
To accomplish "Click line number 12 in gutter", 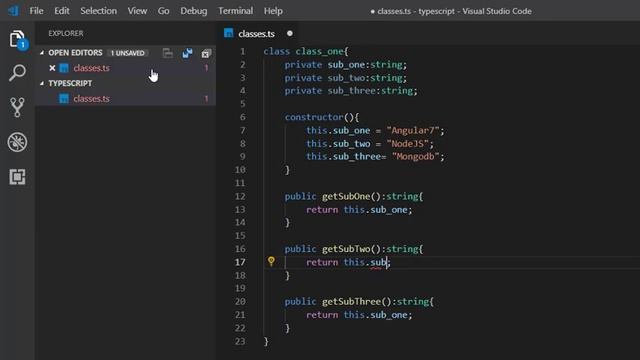I will [x=240, y=196].
